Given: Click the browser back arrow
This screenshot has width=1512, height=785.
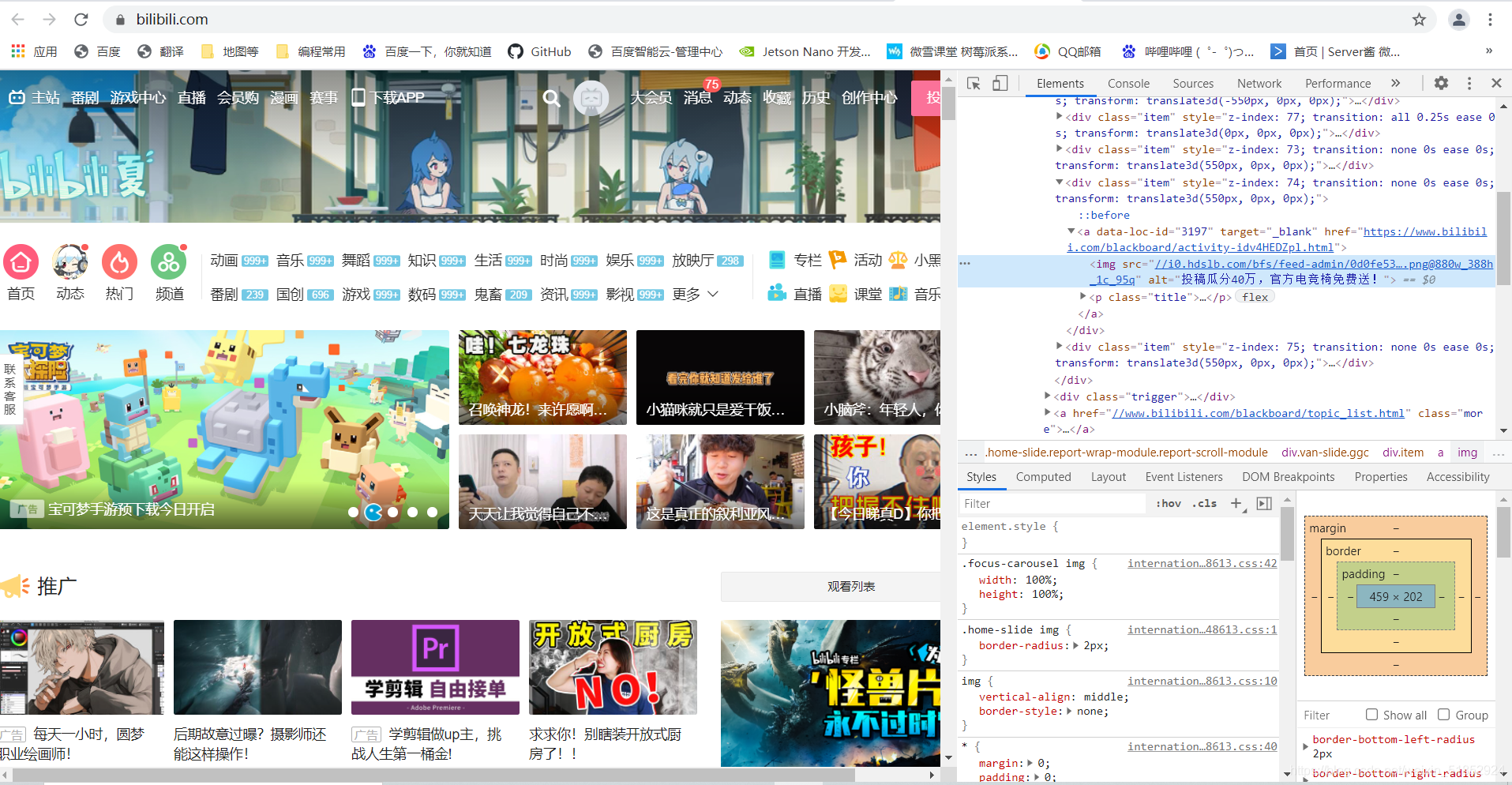Looking at the screenshot, I should click(x=18, y=19).
